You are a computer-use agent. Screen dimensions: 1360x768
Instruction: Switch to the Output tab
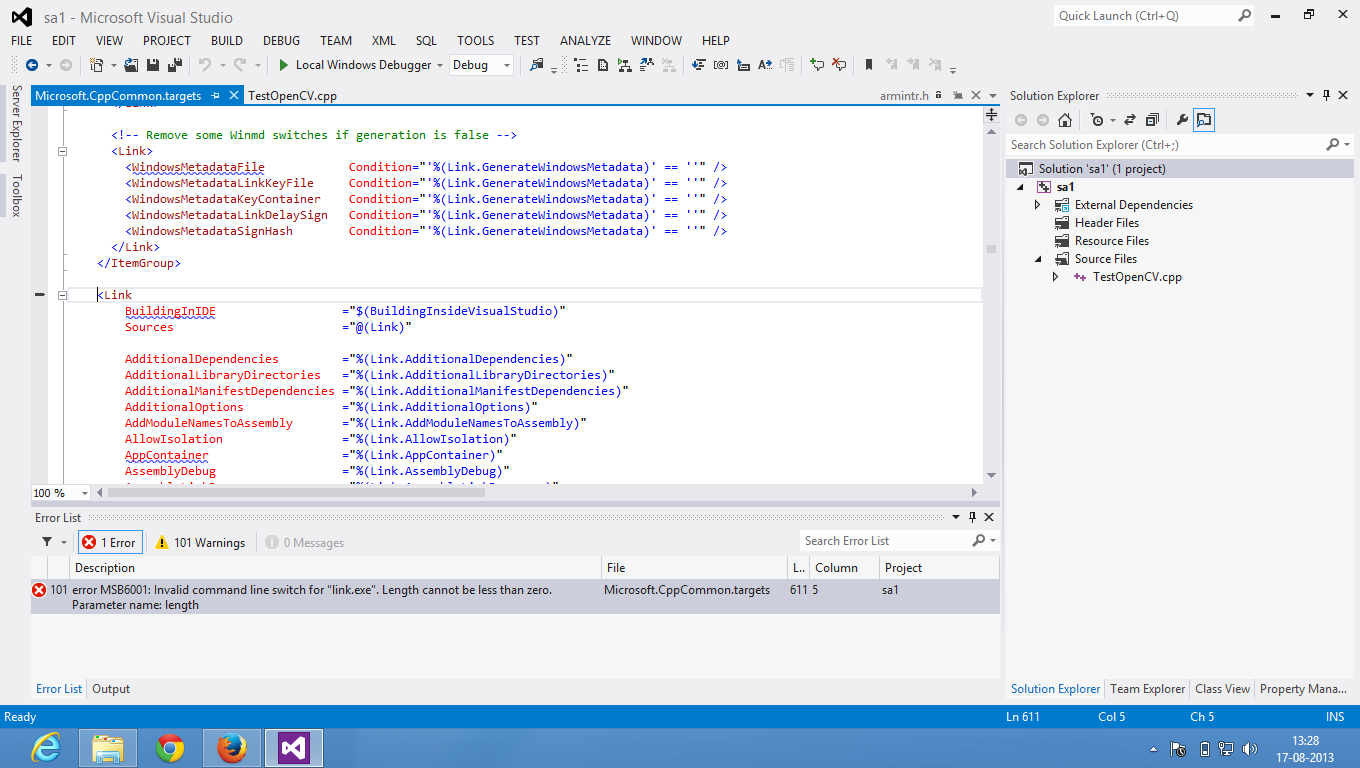tap(111, 689)
